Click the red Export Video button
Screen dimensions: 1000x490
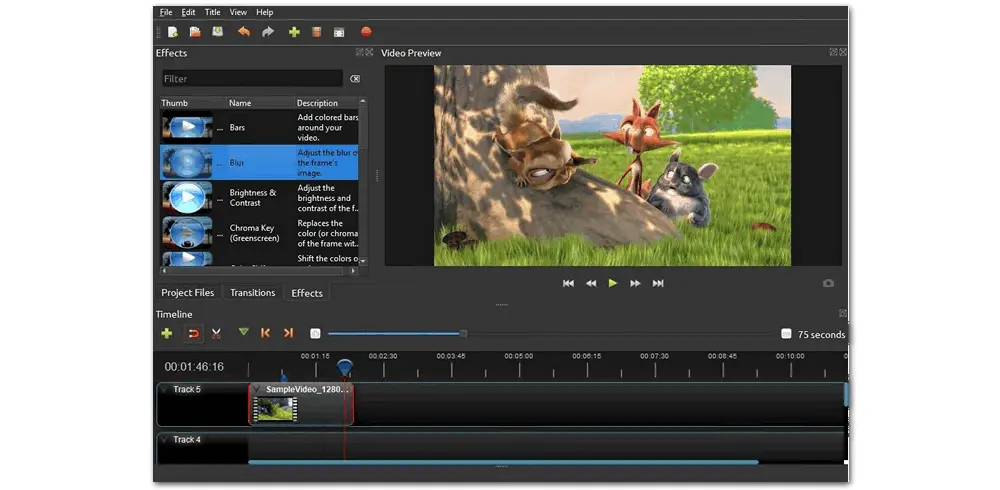coord(366,31)
